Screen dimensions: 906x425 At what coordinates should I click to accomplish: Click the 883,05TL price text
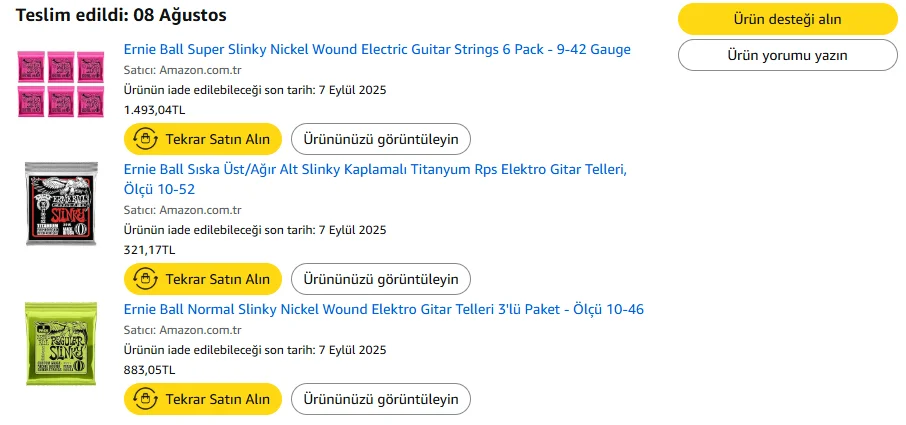[x=149, y=370]
